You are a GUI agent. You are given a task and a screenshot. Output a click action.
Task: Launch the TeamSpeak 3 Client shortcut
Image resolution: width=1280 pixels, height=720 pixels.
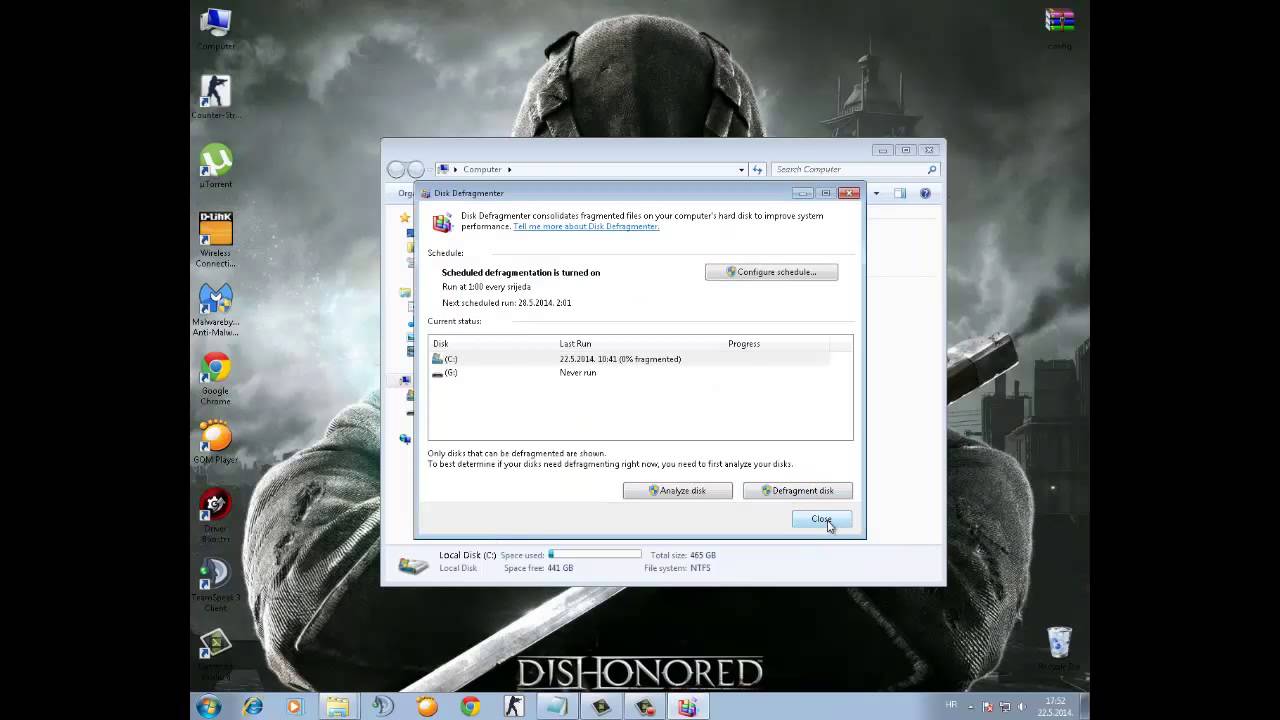click(216, 585)
